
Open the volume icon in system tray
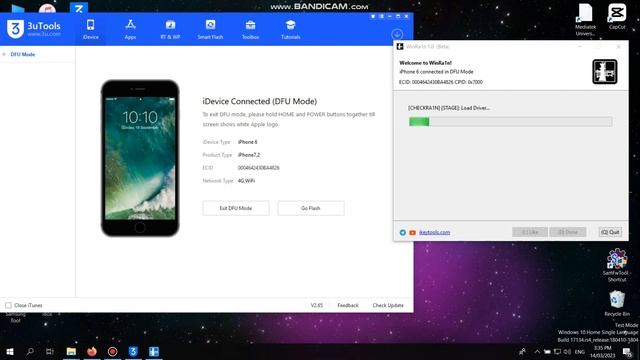[567, 352]
